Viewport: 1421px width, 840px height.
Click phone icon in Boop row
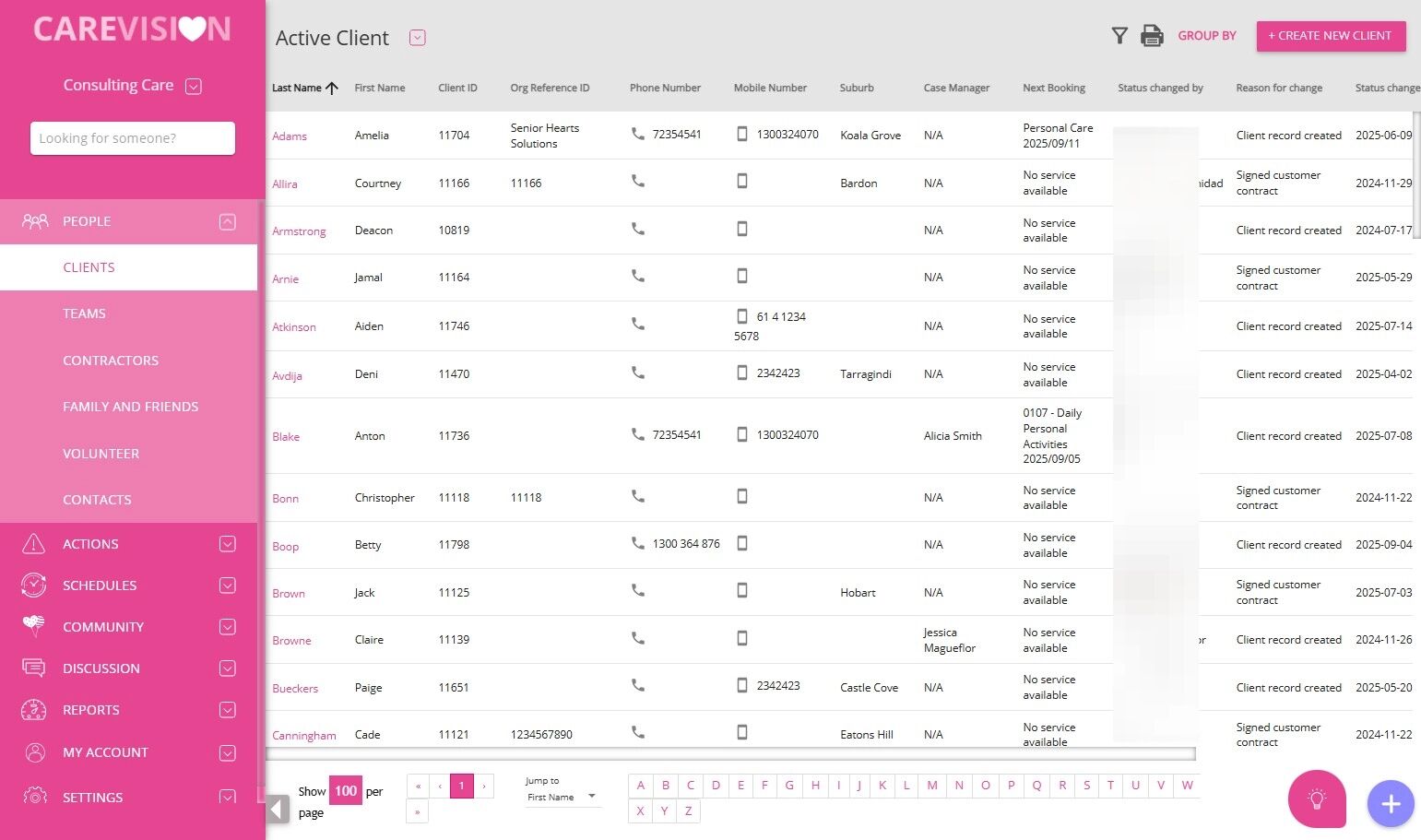click(x=637, y=543)
